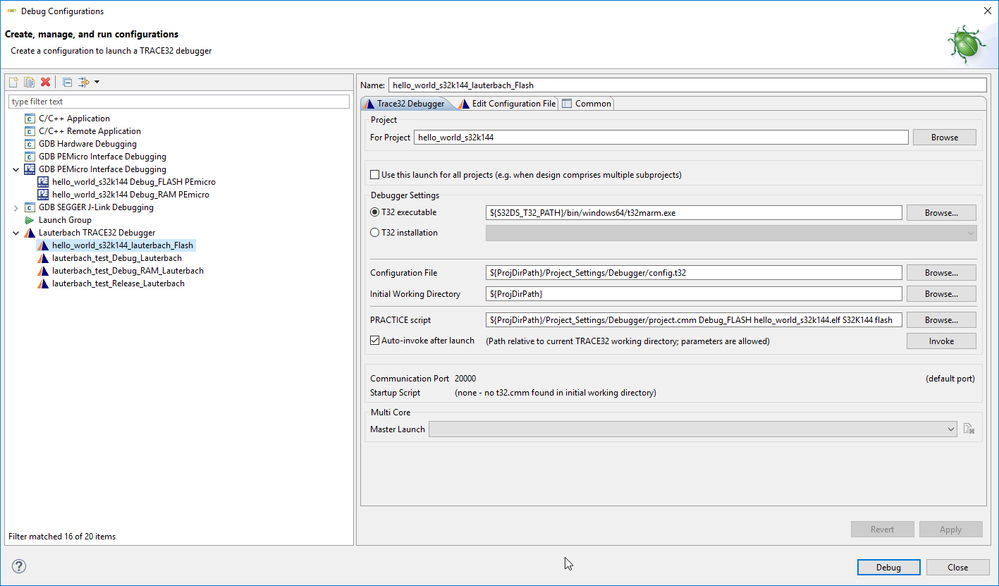
Task: Click the Lauterbach TRACE32 Debugger category icon
Action: click(x=29, y=233)
